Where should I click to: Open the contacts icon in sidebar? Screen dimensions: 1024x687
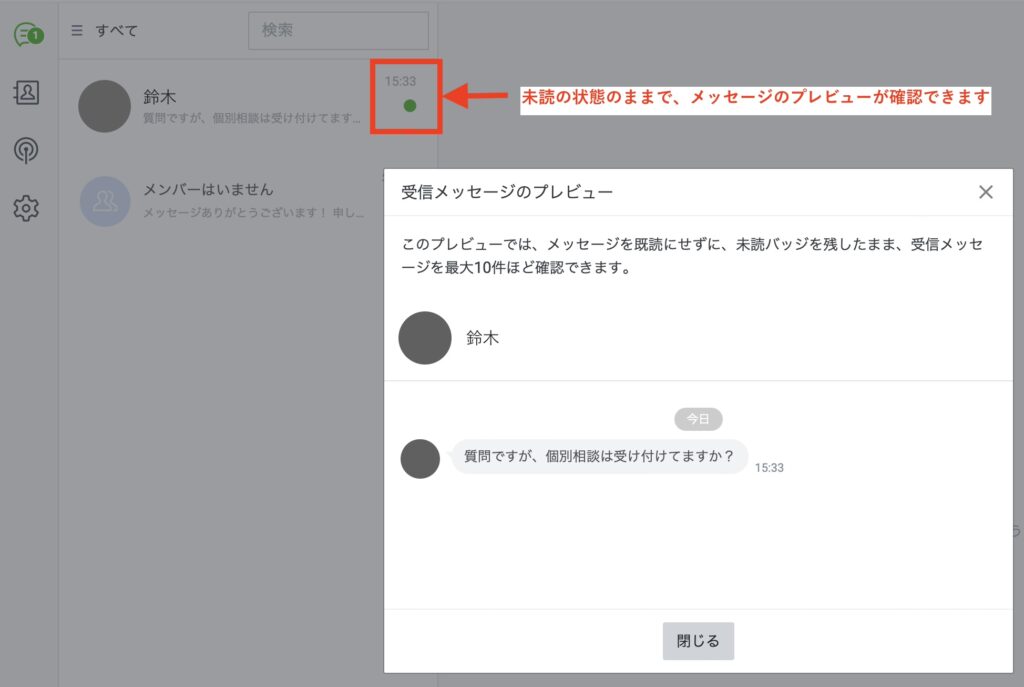(26, 93)
